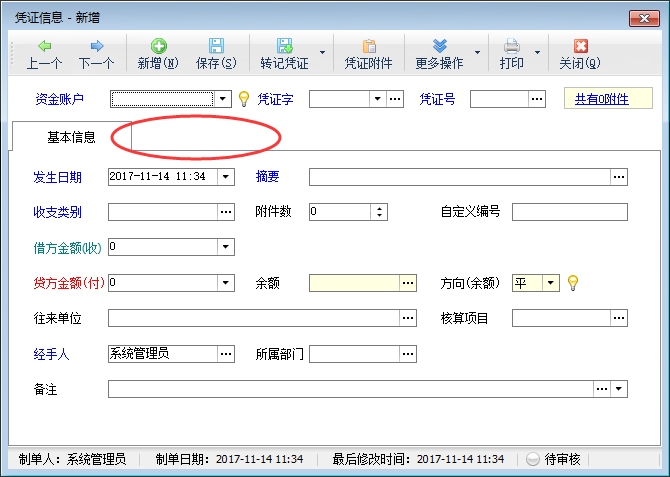Click the ellipsis button for 经手人
Screen dimensions: 670x477
click(x=226, y=354)
